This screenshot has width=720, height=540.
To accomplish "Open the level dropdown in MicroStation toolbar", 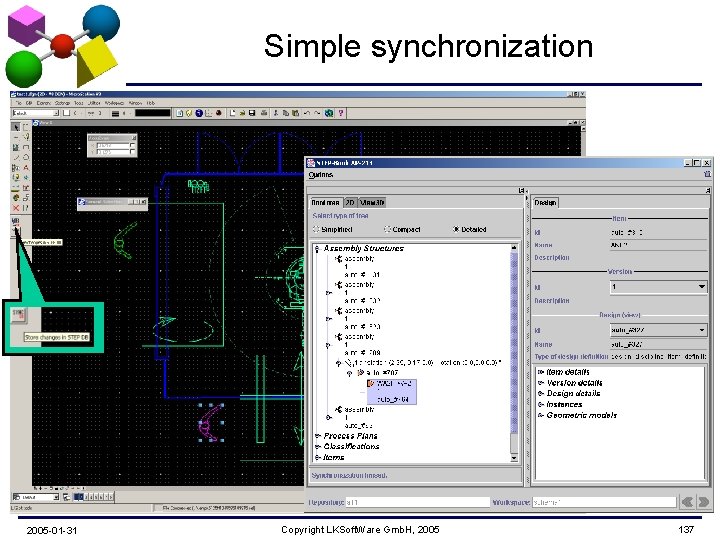I will (x=36, y=113).
